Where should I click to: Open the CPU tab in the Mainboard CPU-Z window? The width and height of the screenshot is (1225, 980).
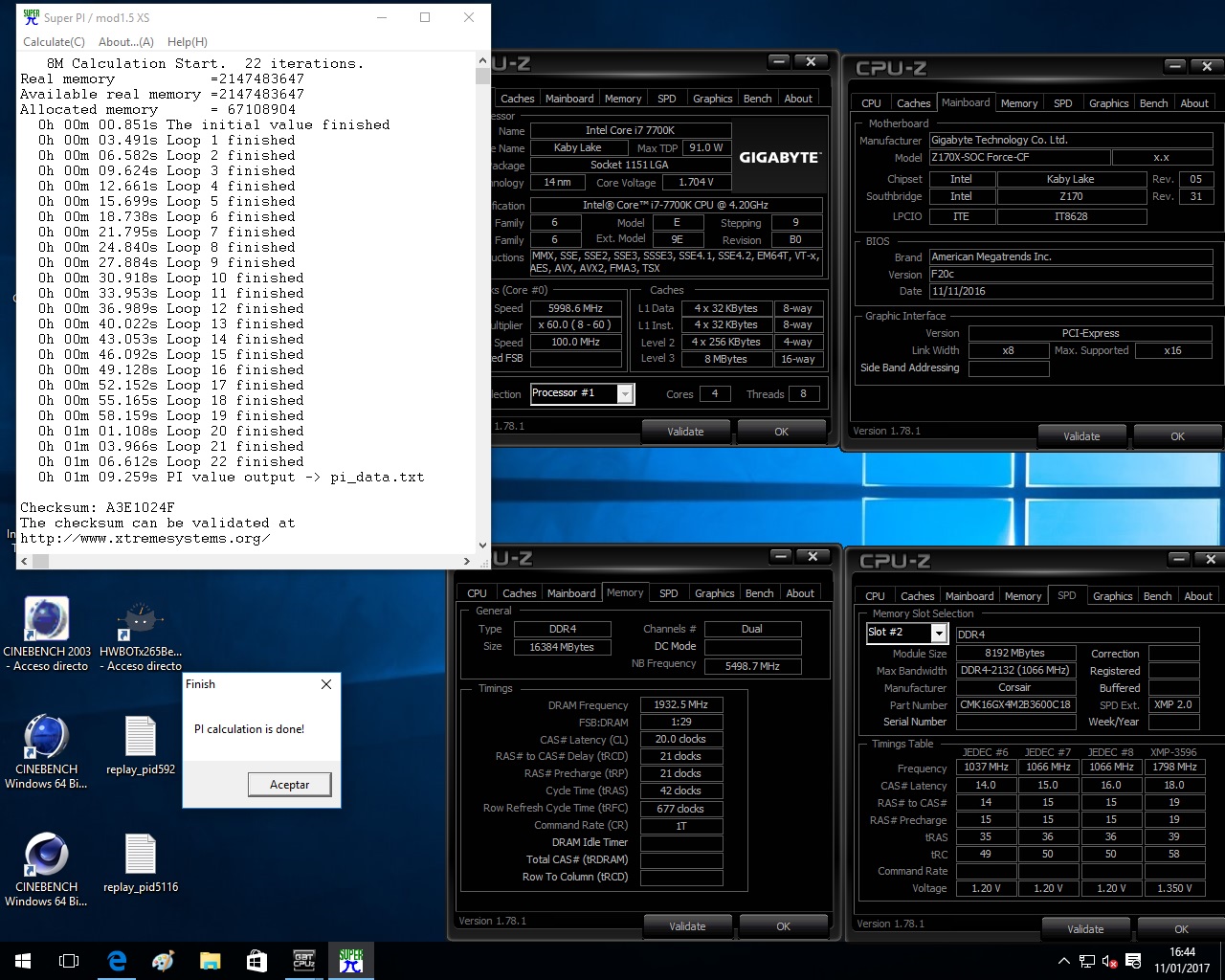[x=871, y=103]
